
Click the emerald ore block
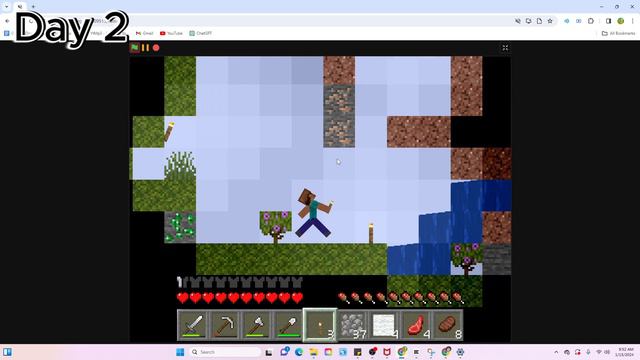(180, 227)
